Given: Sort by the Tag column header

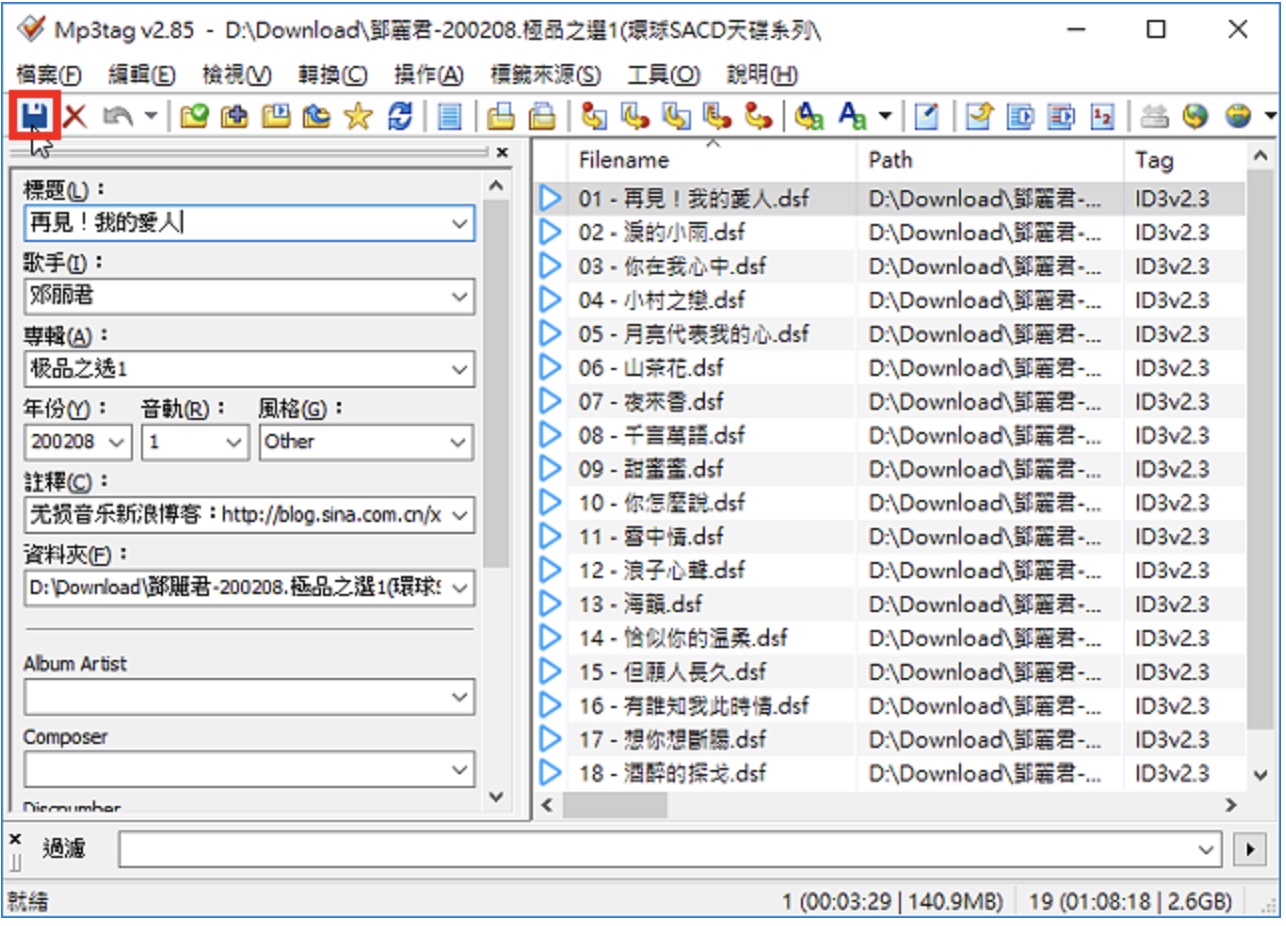Looking at the screenshot, I should coord(1184,160).
